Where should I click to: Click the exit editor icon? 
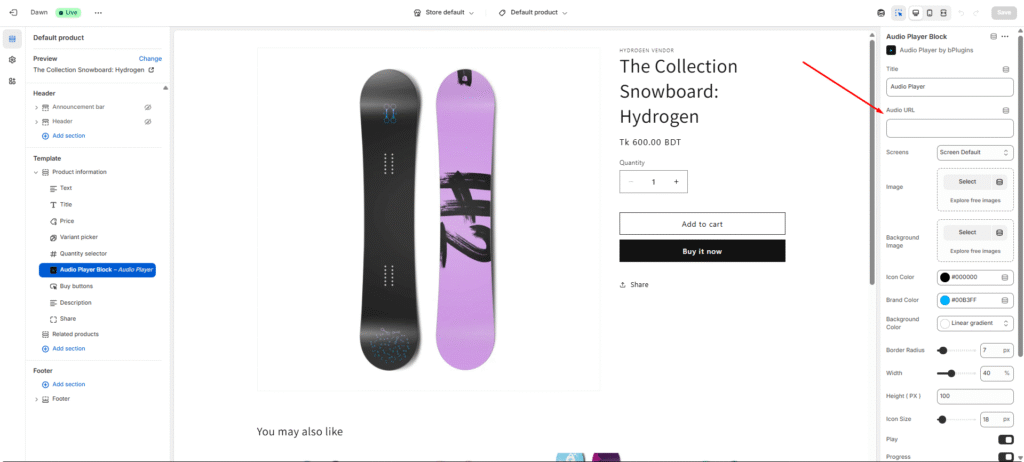[12, 12]
